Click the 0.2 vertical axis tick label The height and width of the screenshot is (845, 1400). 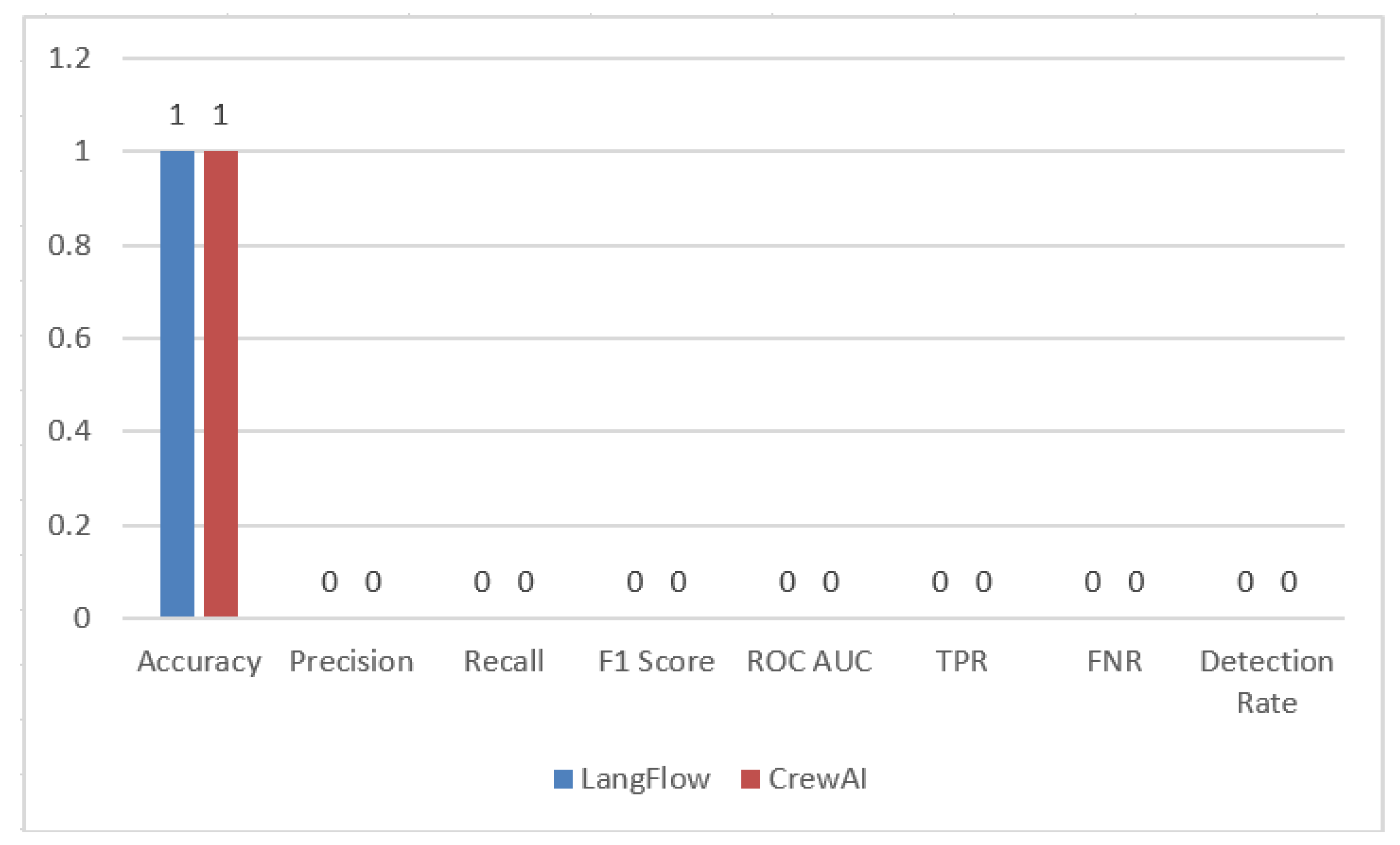pos(69,526)
